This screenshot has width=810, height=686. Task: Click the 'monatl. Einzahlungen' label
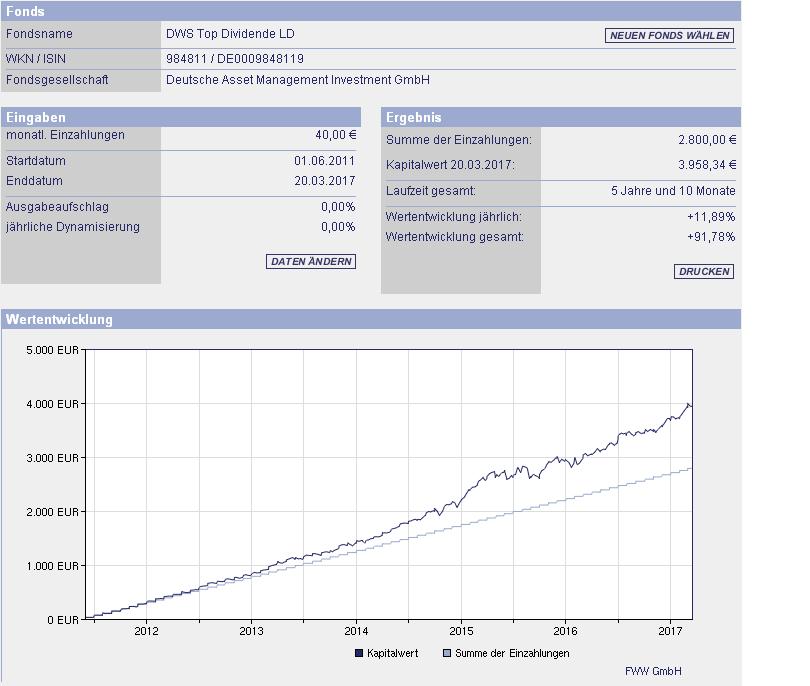pyautogui.click(x=65, y=135)
